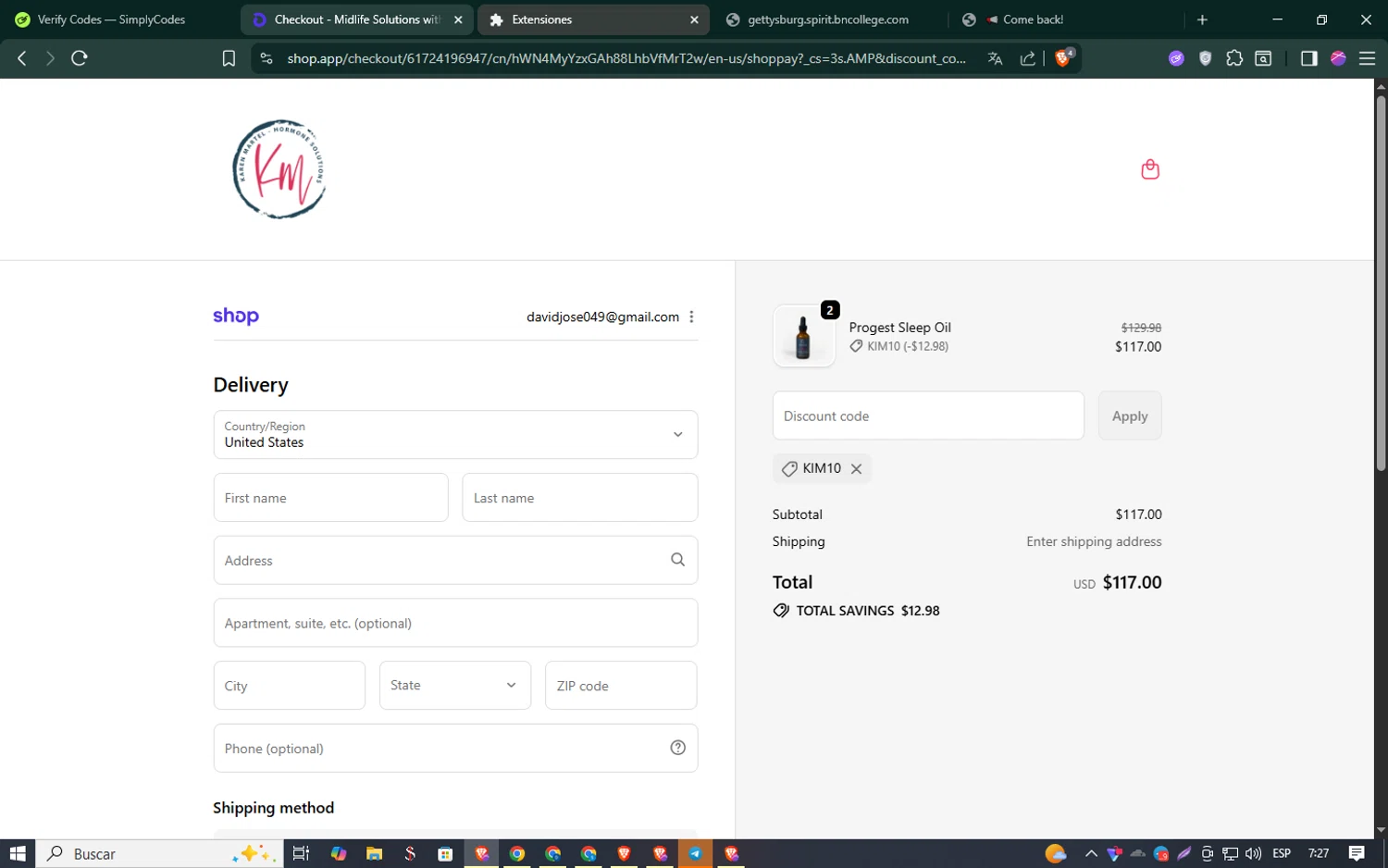Viewport: 1388px width, 868px height.
Task: Switch to gettysburg.spirit.bncollege.com tab
Action: pyautogui.click(x=828, y=19)
